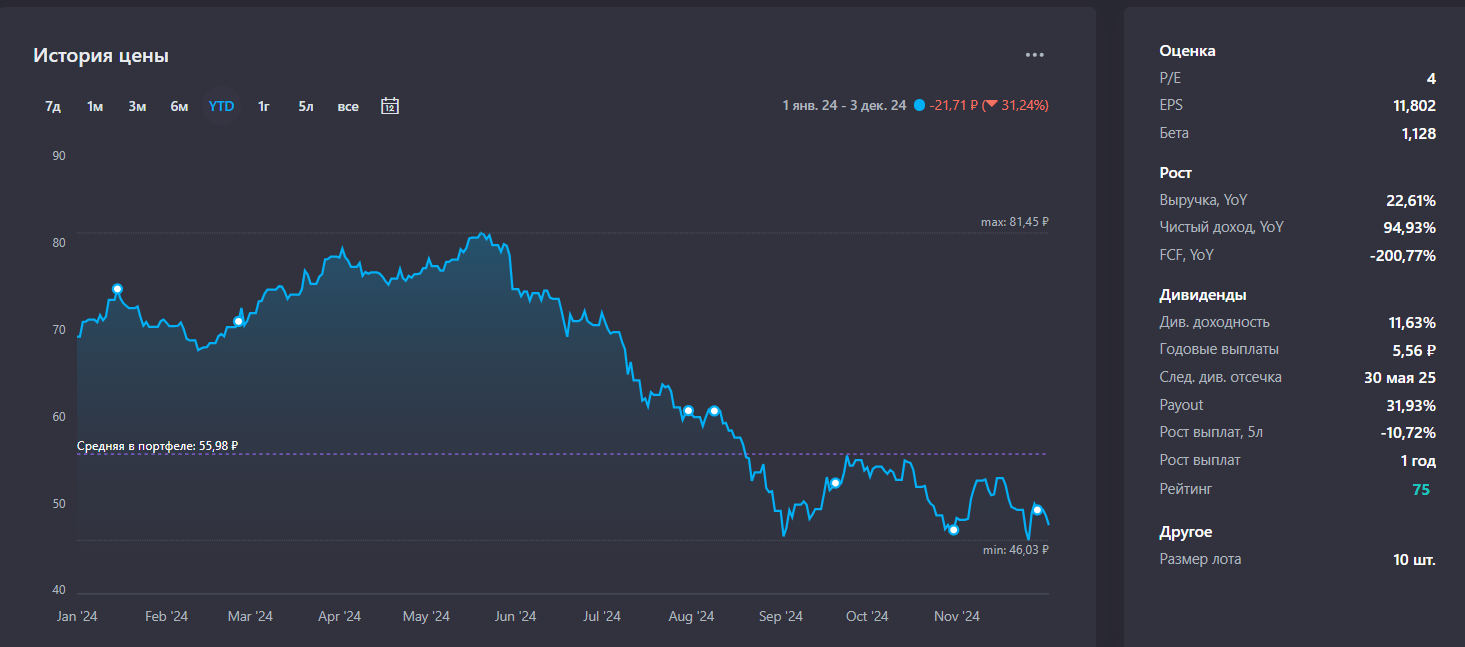Click the early-November marker near minimum line
The height and width of the screenshot is (647, 1465).
click(x=953, y=530)
